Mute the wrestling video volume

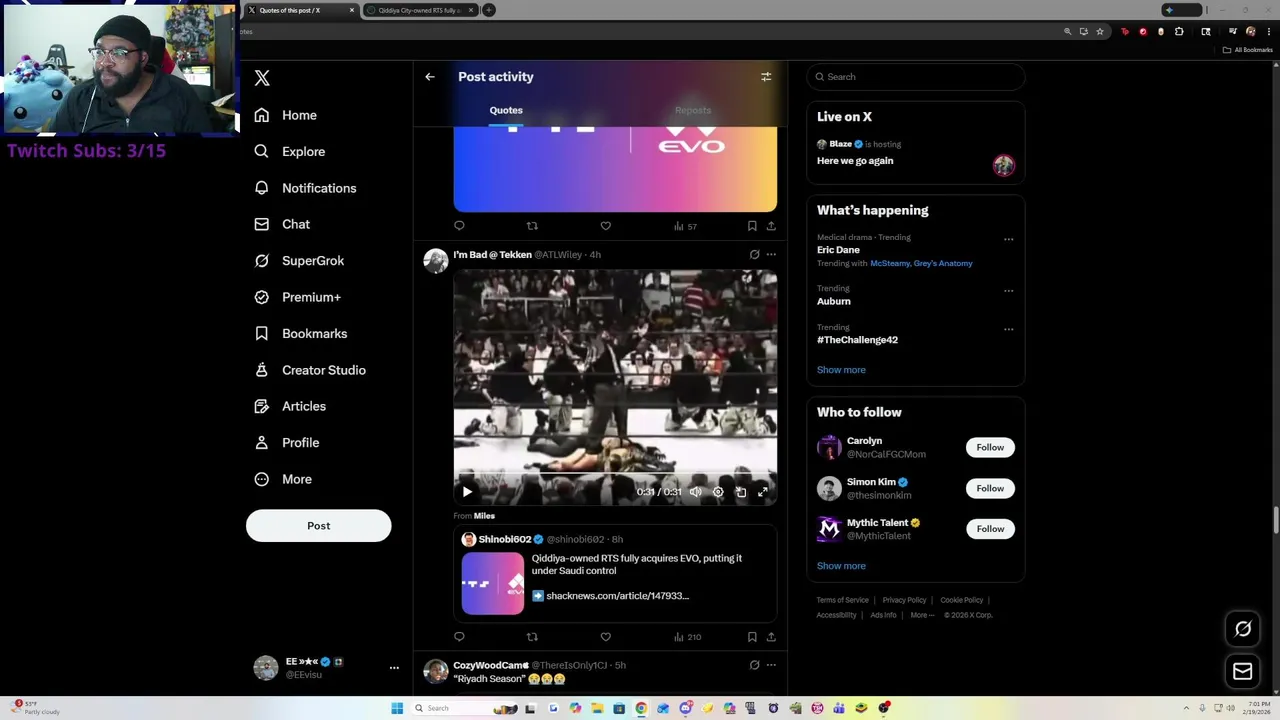click(695, 492)
